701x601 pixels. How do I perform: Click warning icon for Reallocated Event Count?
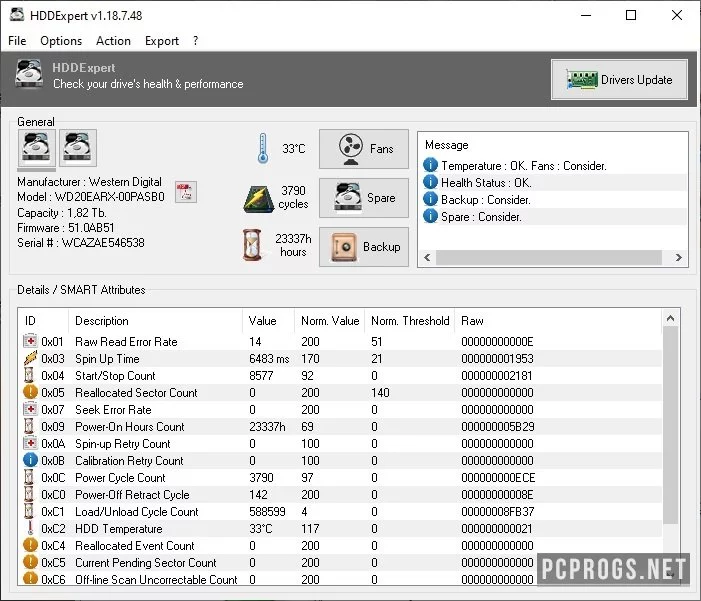click(x=30, y=545)
